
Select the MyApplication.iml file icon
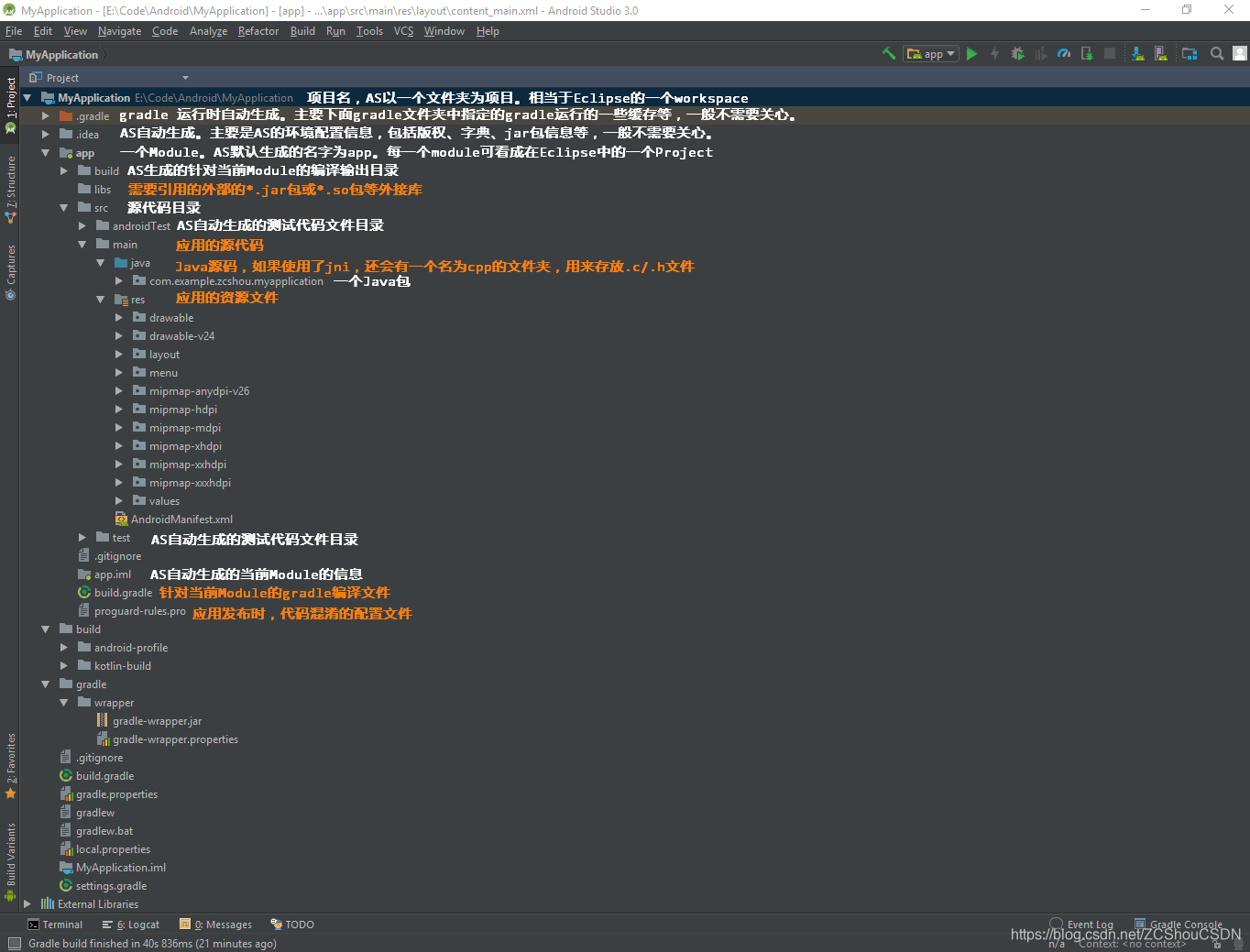click(x=66, y=868)
